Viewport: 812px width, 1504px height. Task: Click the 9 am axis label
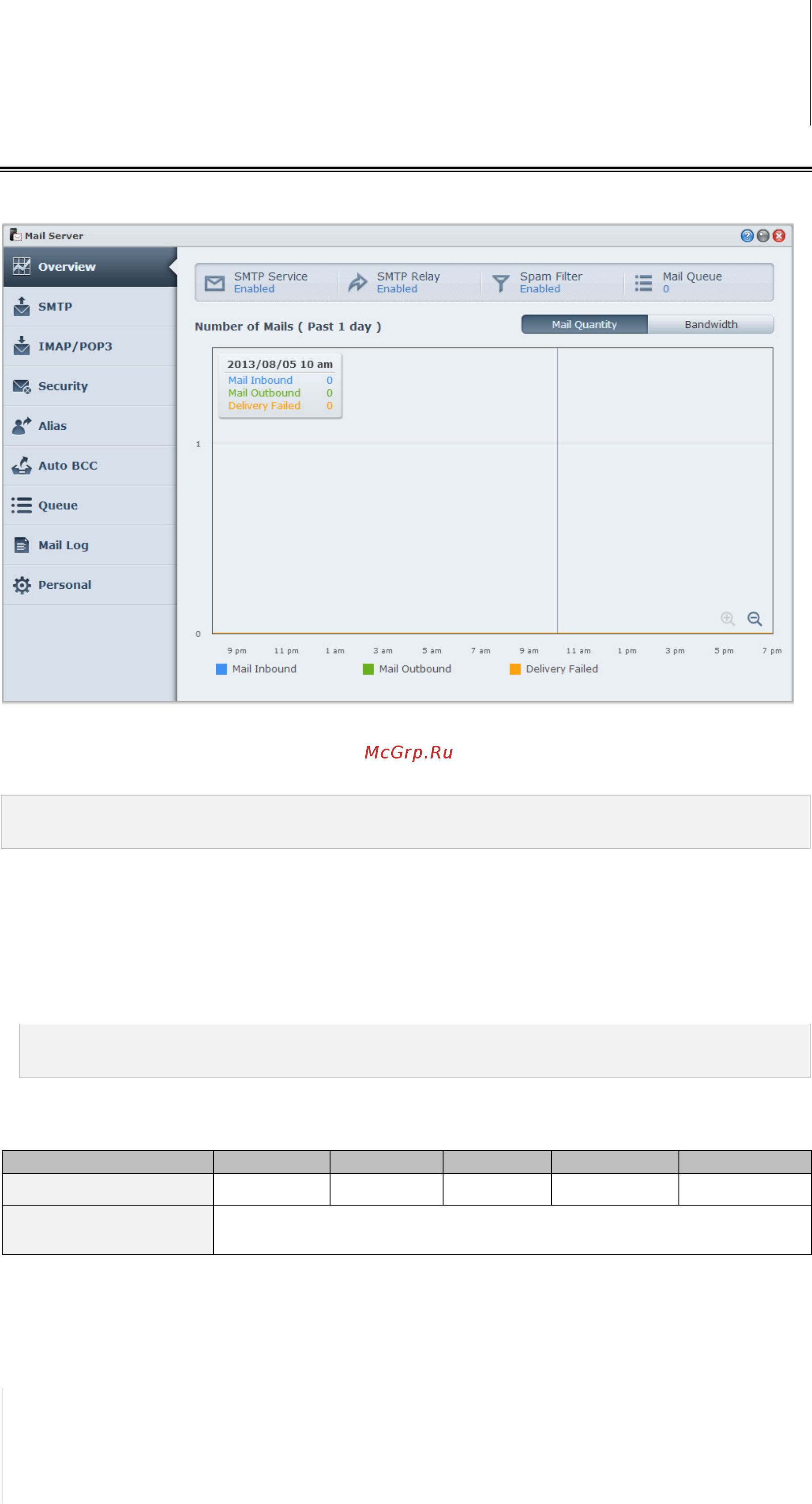tap(529, 650)
